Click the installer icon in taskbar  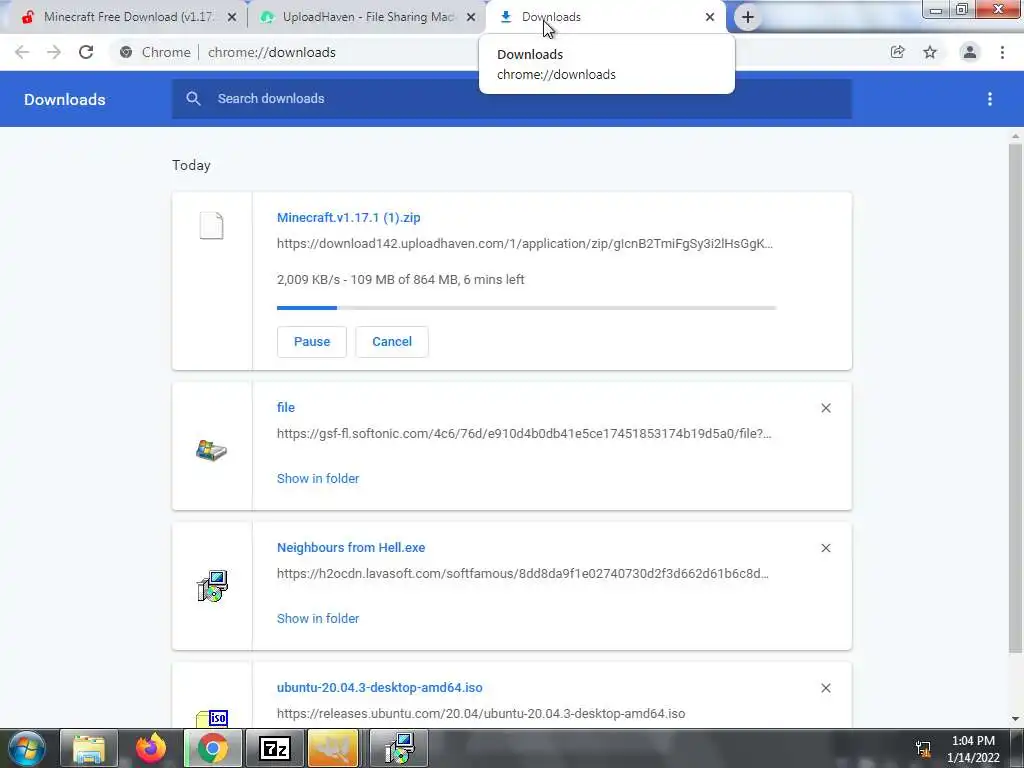click(x=400, y=748)
